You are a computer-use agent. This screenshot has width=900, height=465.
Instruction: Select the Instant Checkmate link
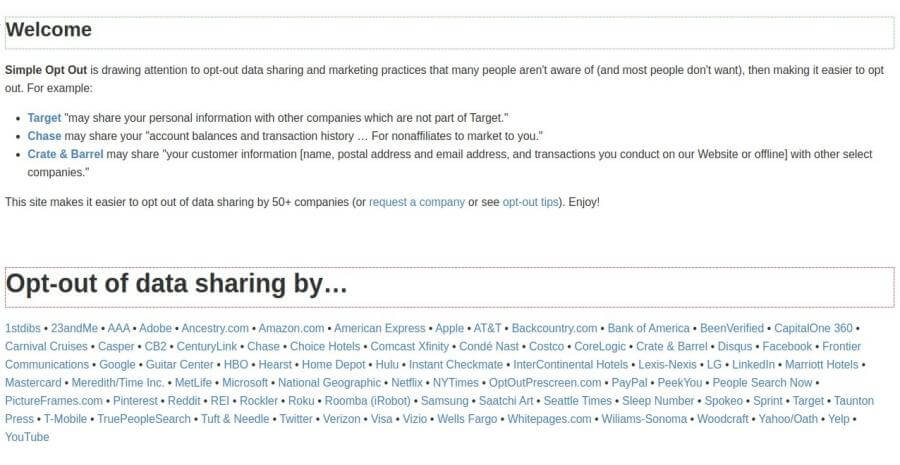456,365
